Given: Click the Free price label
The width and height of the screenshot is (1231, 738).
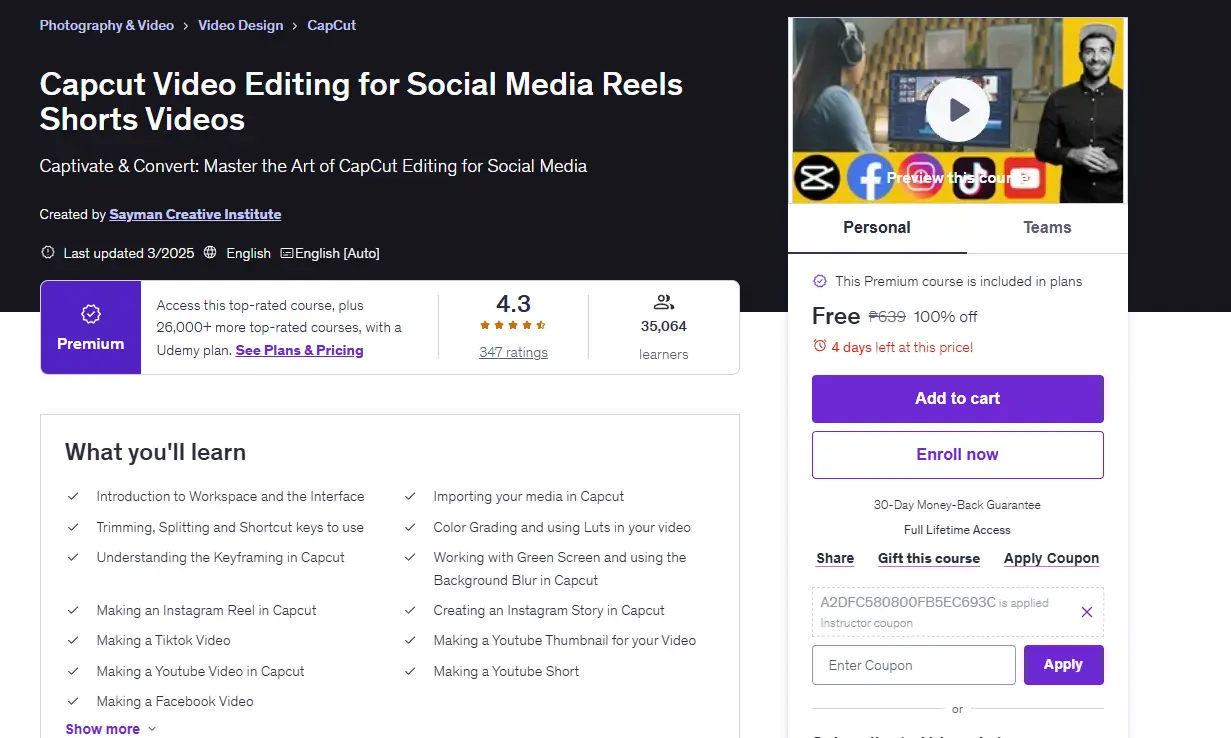Looking at the screenshot, I should (836, 316).
